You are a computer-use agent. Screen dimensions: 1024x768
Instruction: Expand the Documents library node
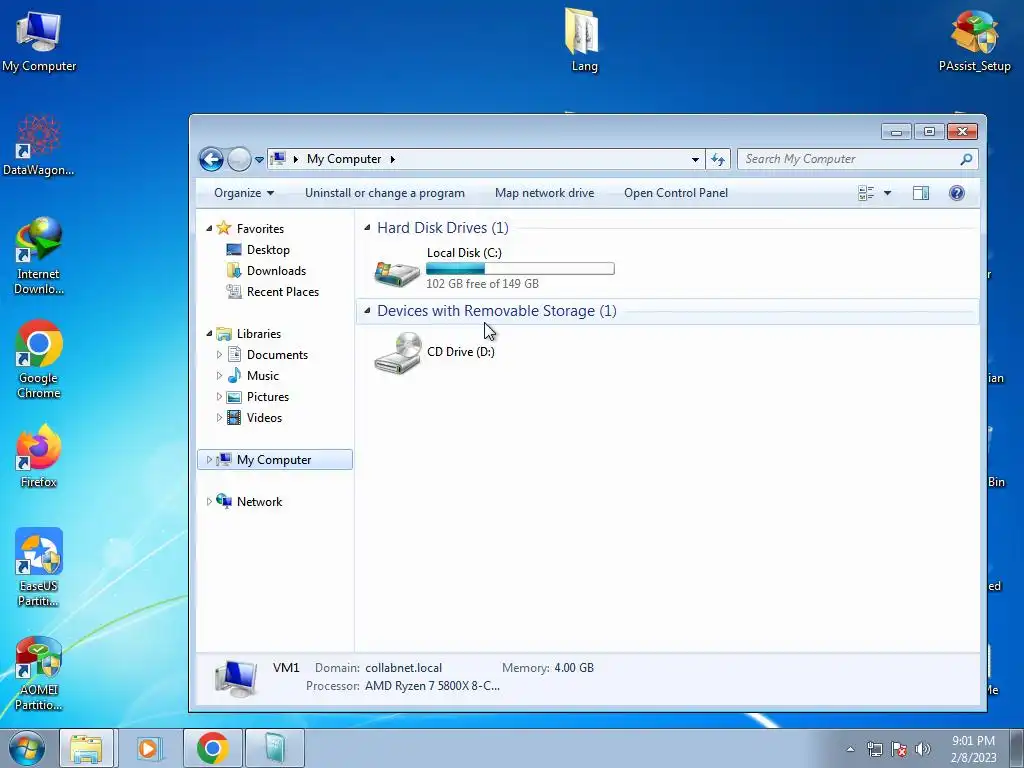pyautogui.click(x=219, y=355)
